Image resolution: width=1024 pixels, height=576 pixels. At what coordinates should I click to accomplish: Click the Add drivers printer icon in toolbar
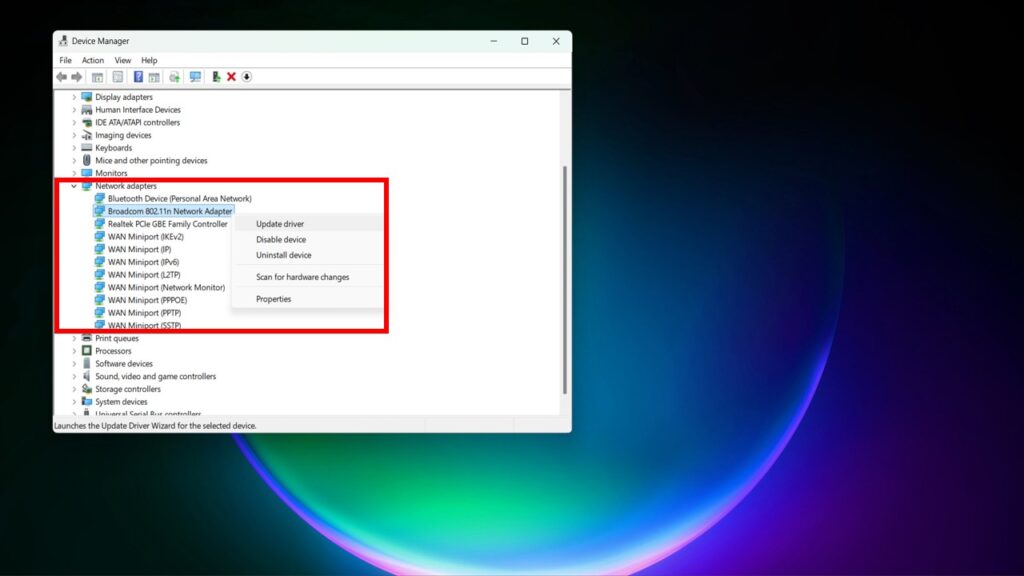pyautogui.click(x=174, y=77)
